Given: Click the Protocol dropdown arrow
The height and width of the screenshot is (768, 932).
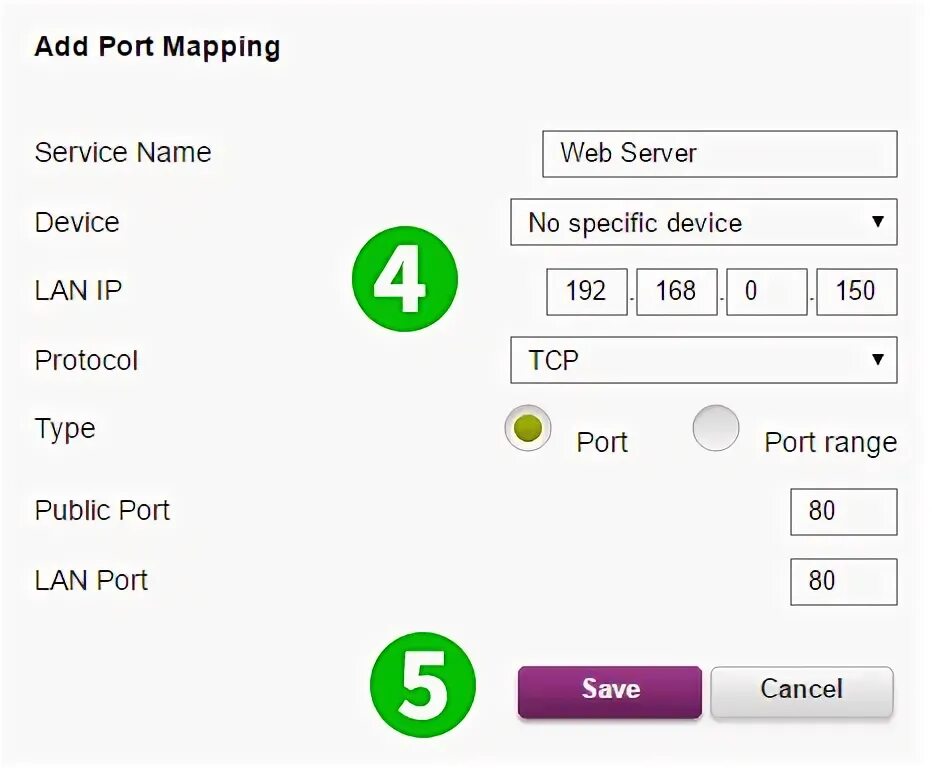Looking at the screenshot, I should point(877,360).
